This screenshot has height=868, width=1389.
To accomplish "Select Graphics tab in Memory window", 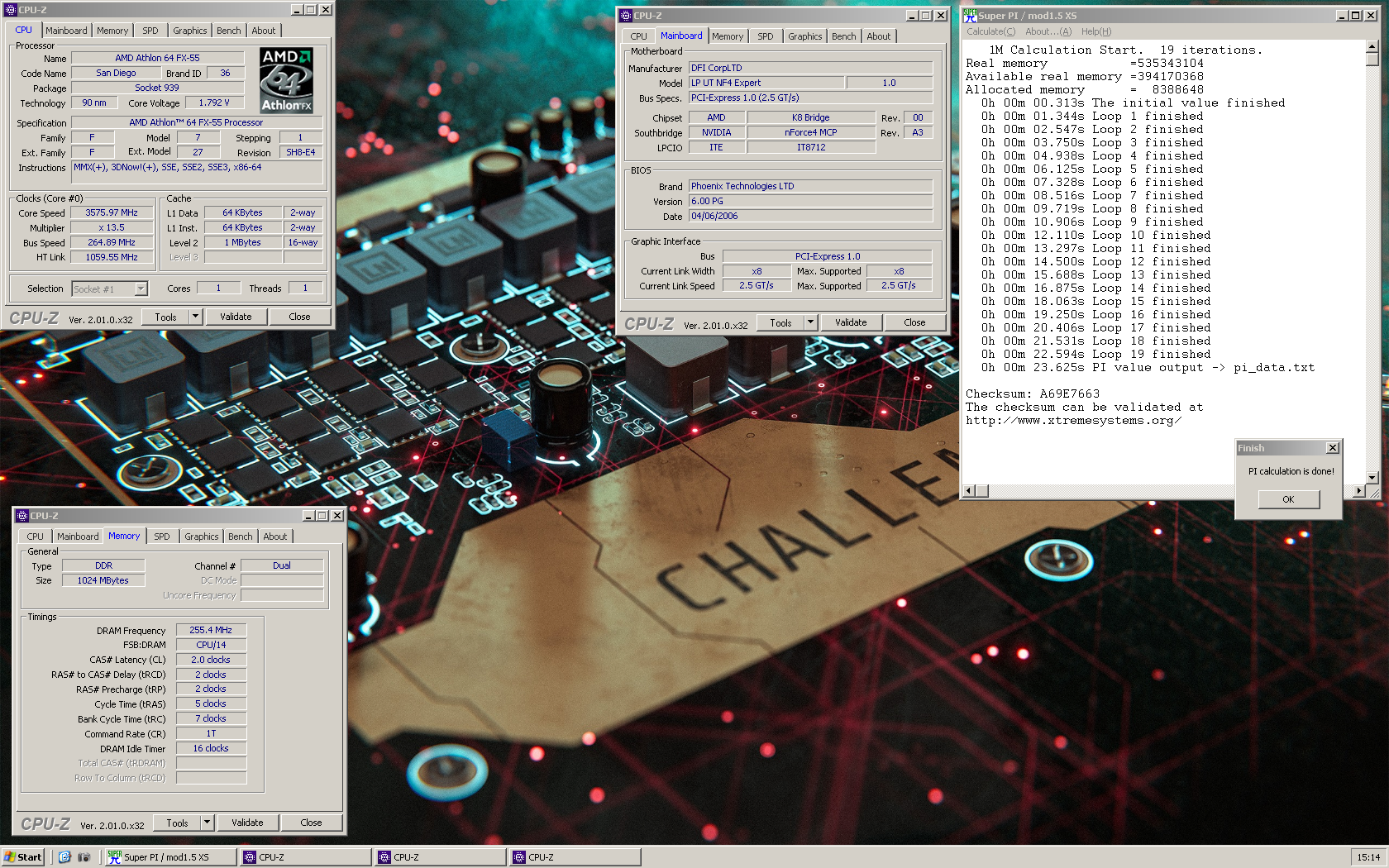I will [x=202, y=537].
